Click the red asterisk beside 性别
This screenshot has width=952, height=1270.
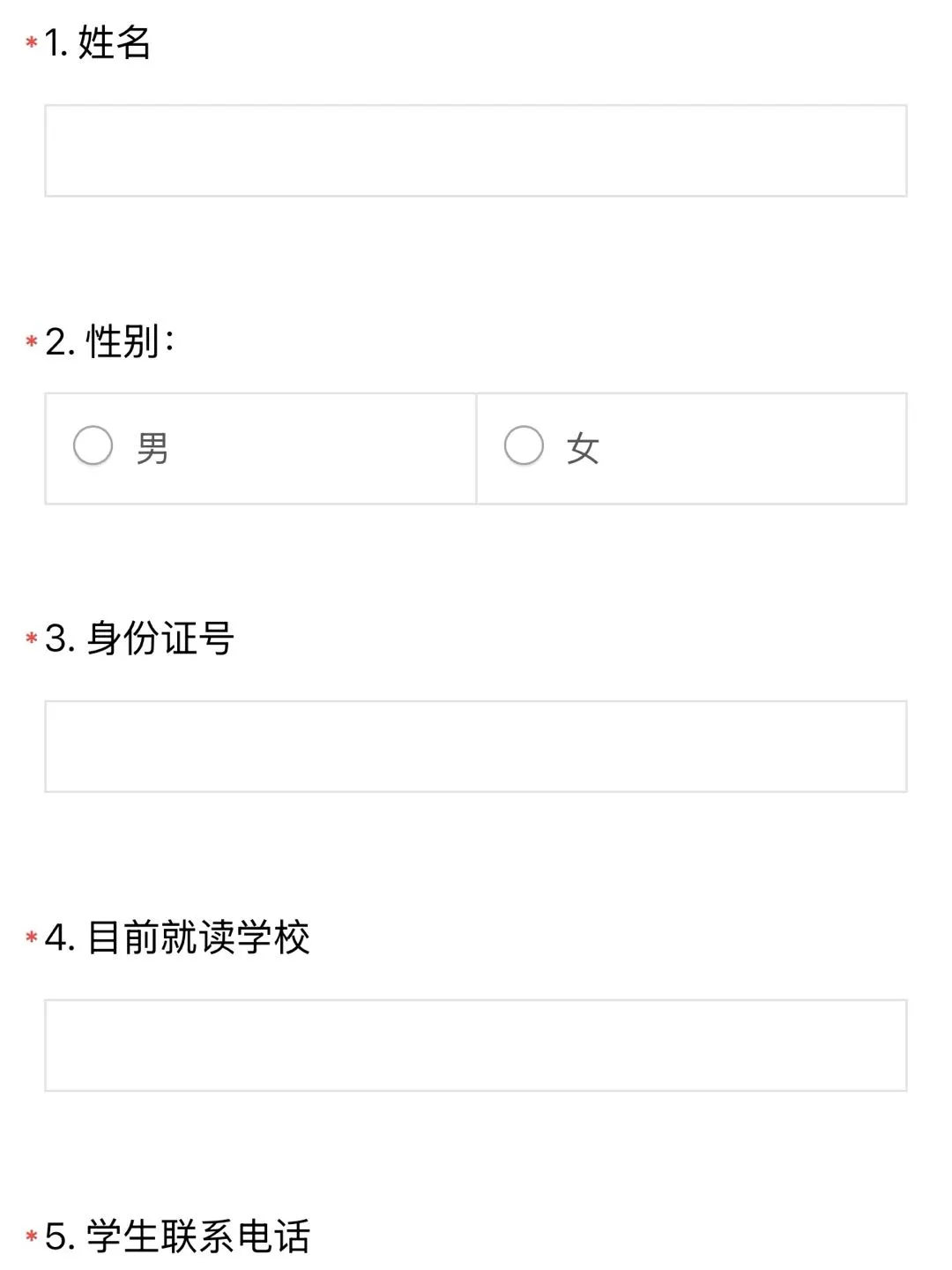pos(32,341)
